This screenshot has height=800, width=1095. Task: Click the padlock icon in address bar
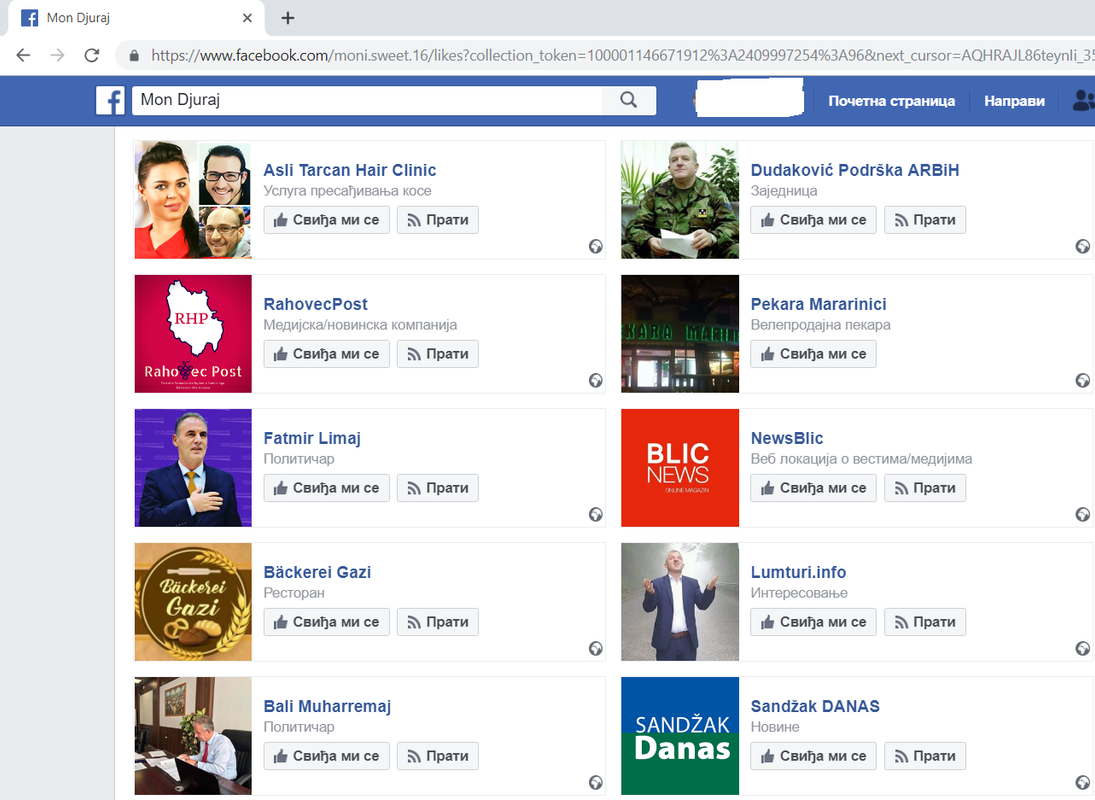tap(134, 56)
